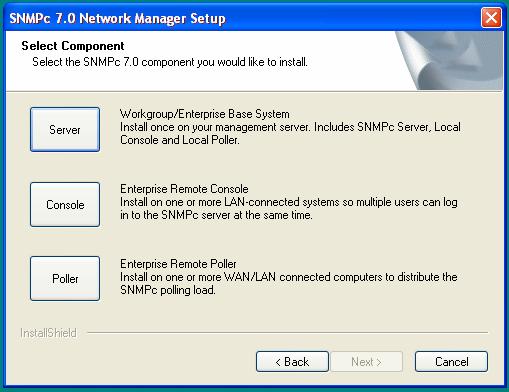Click the 'Select Component' heading
The width and height of the screenshot is (509, 392).
(73, 46)
